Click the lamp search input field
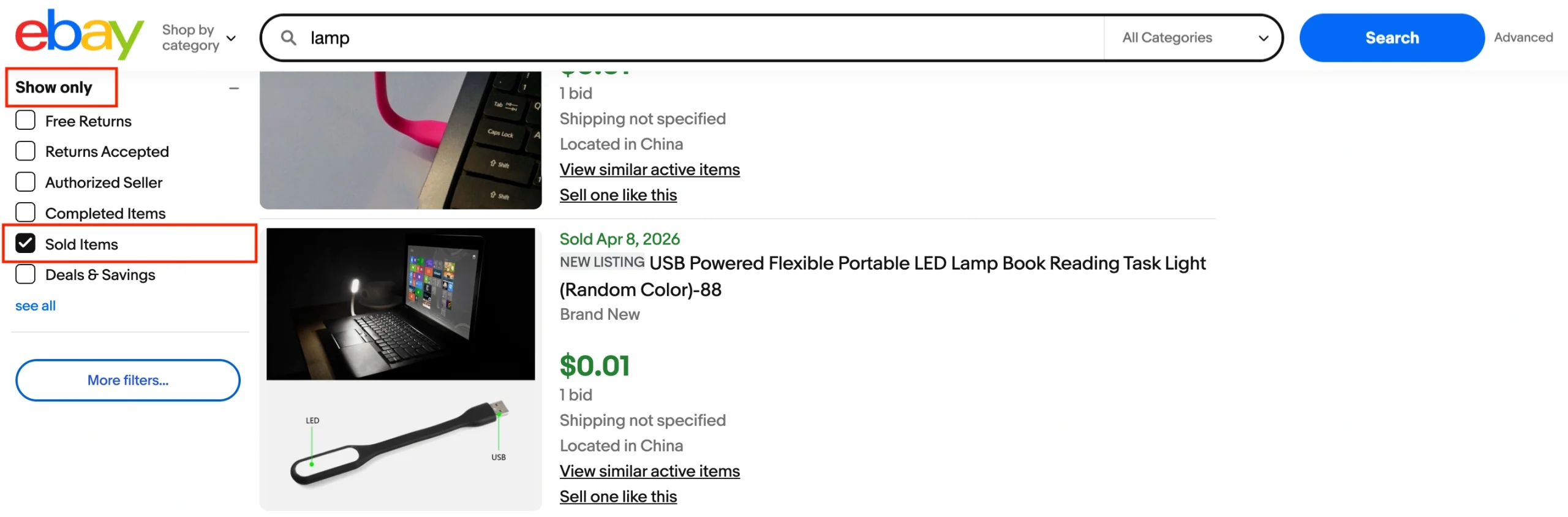This screenshot has width=1568, height=517. click(704, 38)
